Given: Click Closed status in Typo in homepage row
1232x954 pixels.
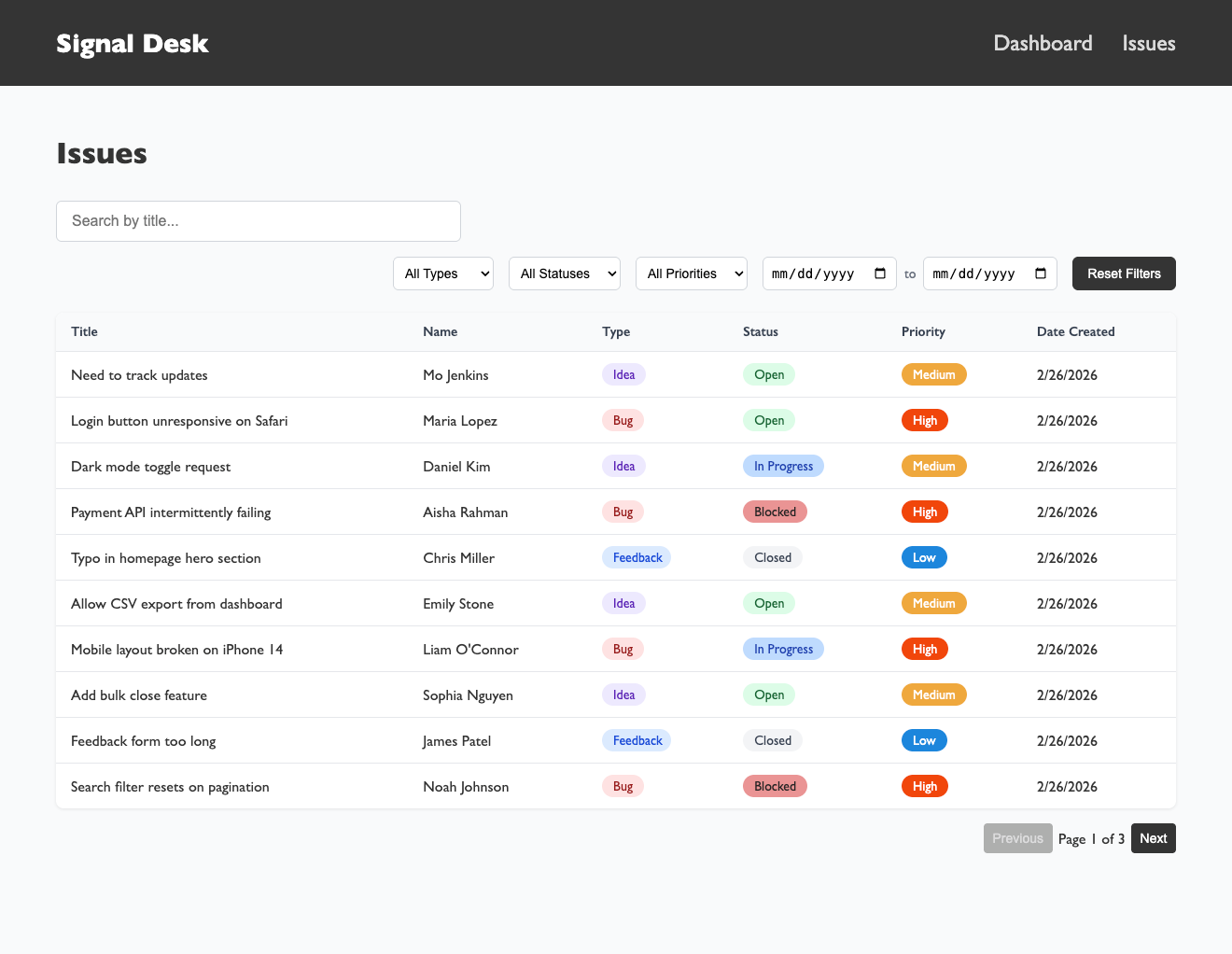Looking at the screenshot, I should point(773,557).
